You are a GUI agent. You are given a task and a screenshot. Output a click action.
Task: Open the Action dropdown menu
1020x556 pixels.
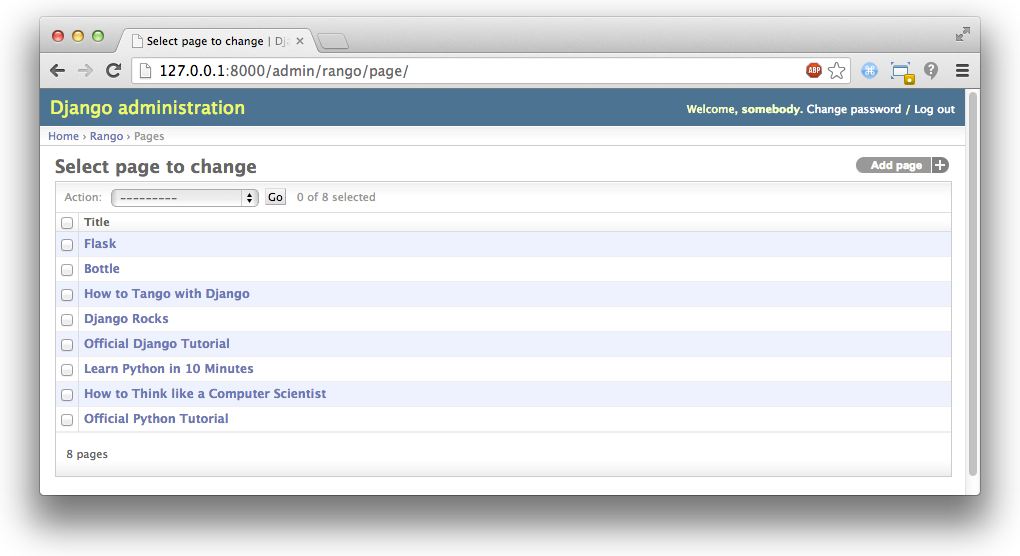coord(185,198)
